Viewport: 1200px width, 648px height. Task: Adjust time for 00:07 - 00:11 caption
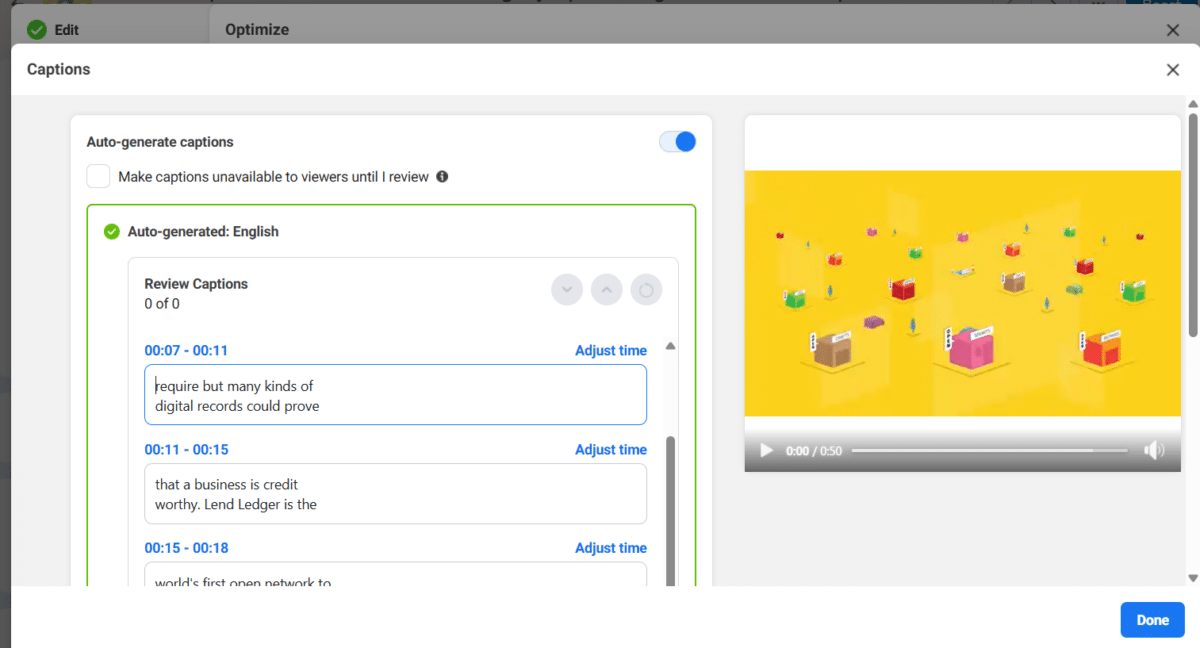[610, 351]
